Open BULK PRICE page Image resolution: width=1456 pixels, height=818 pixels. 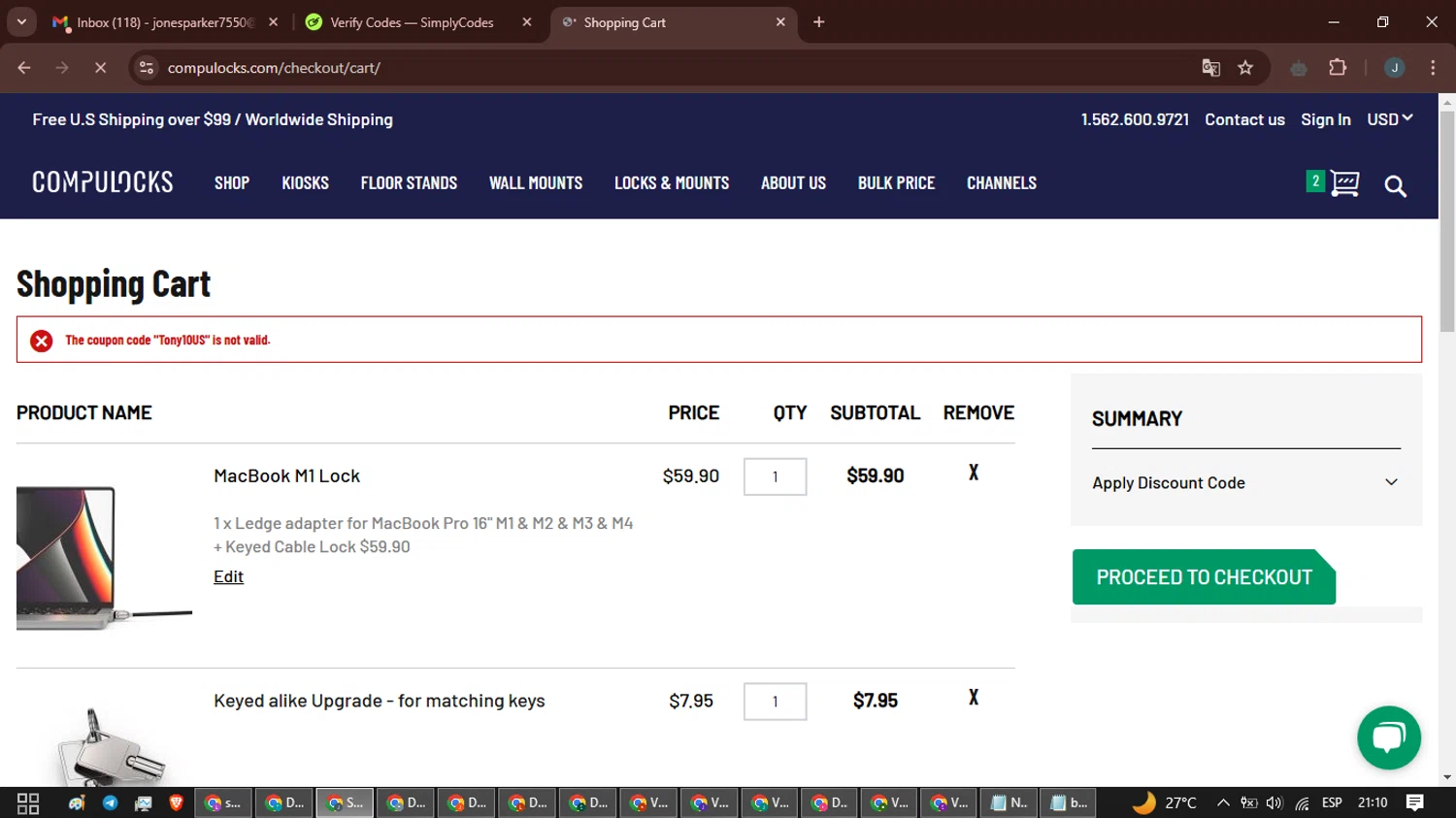[896, 182]
